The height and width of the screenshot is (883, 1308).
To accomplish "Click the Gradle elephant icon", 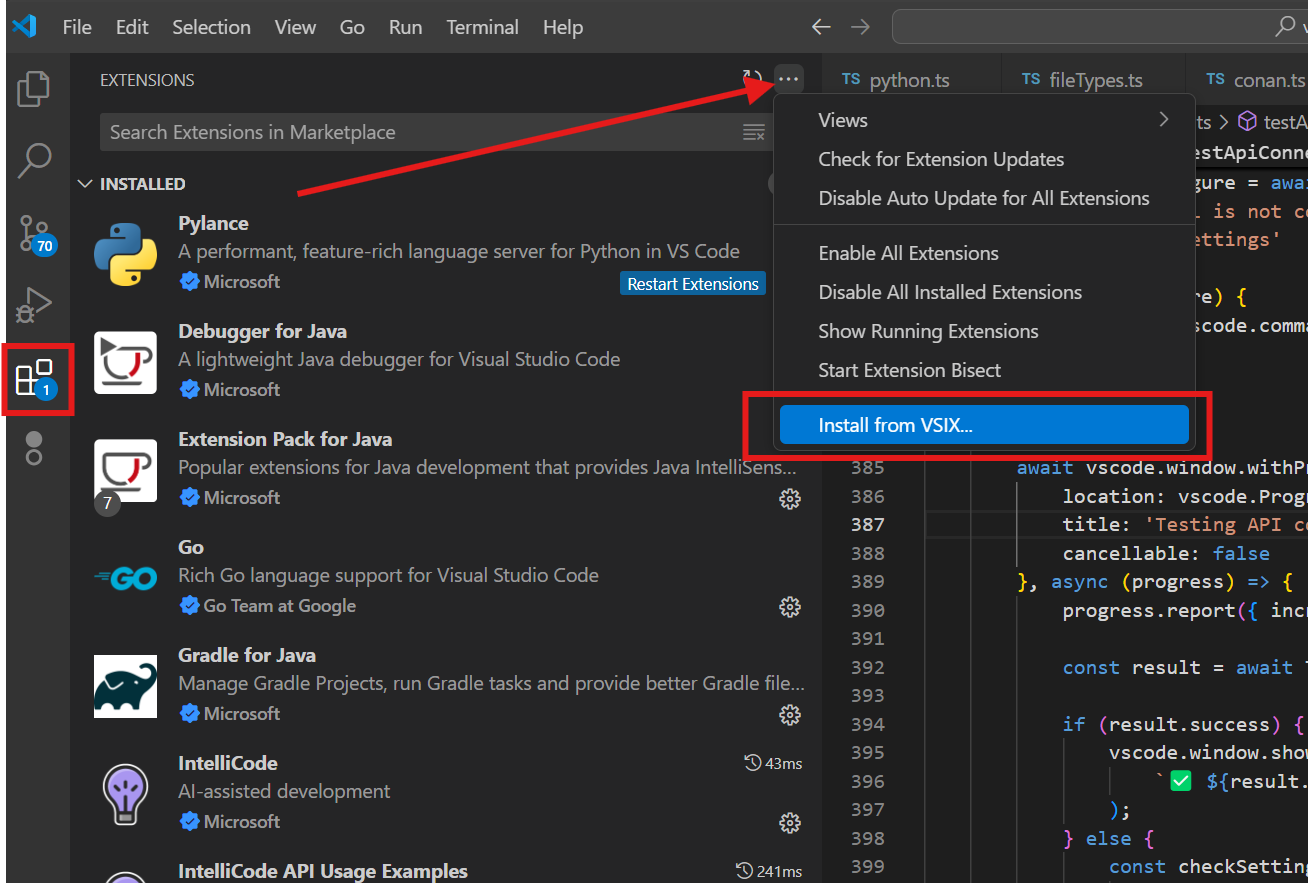I will click(126, 686).
